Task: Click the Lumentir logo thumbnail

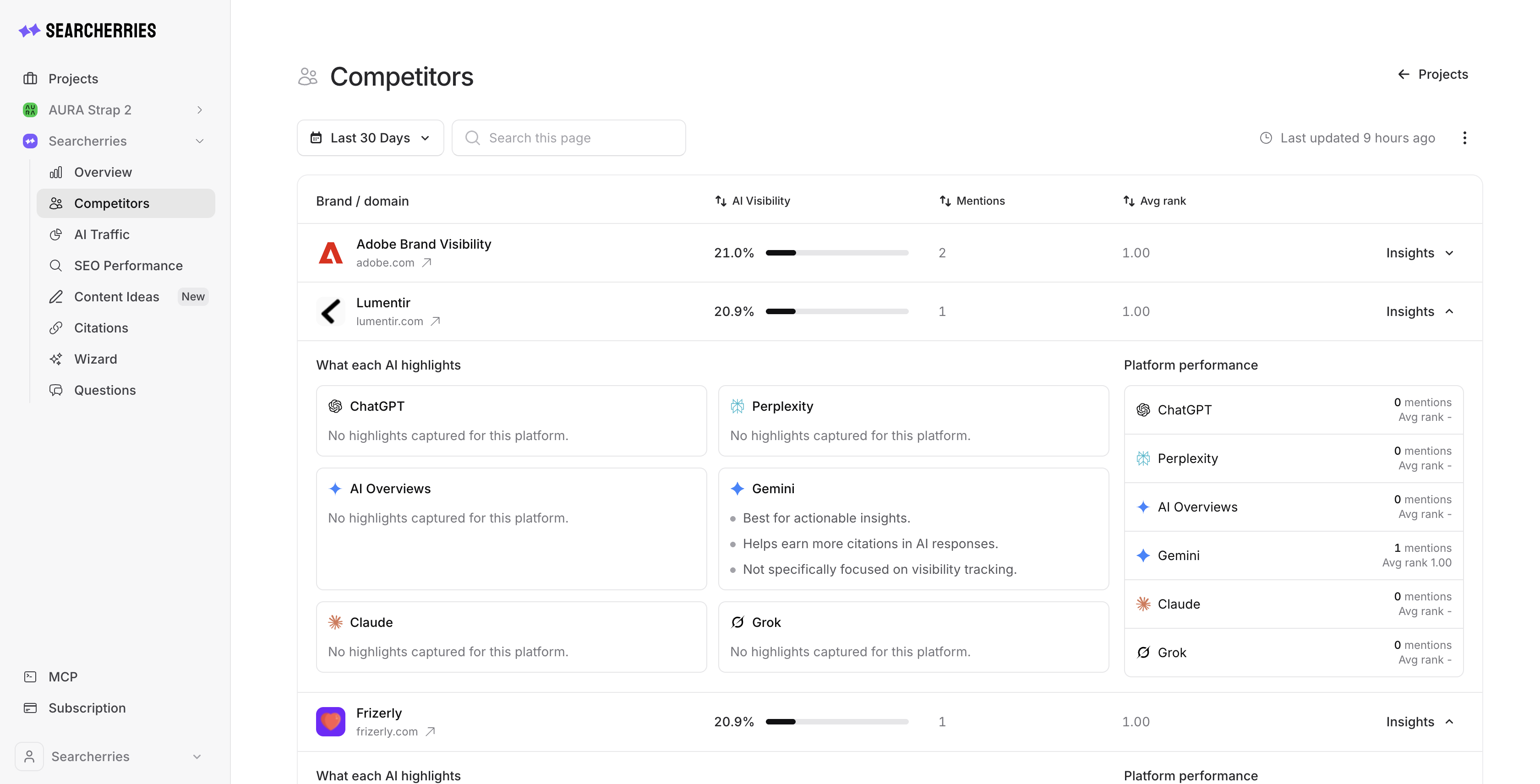Action: click(x=331, y=311)
